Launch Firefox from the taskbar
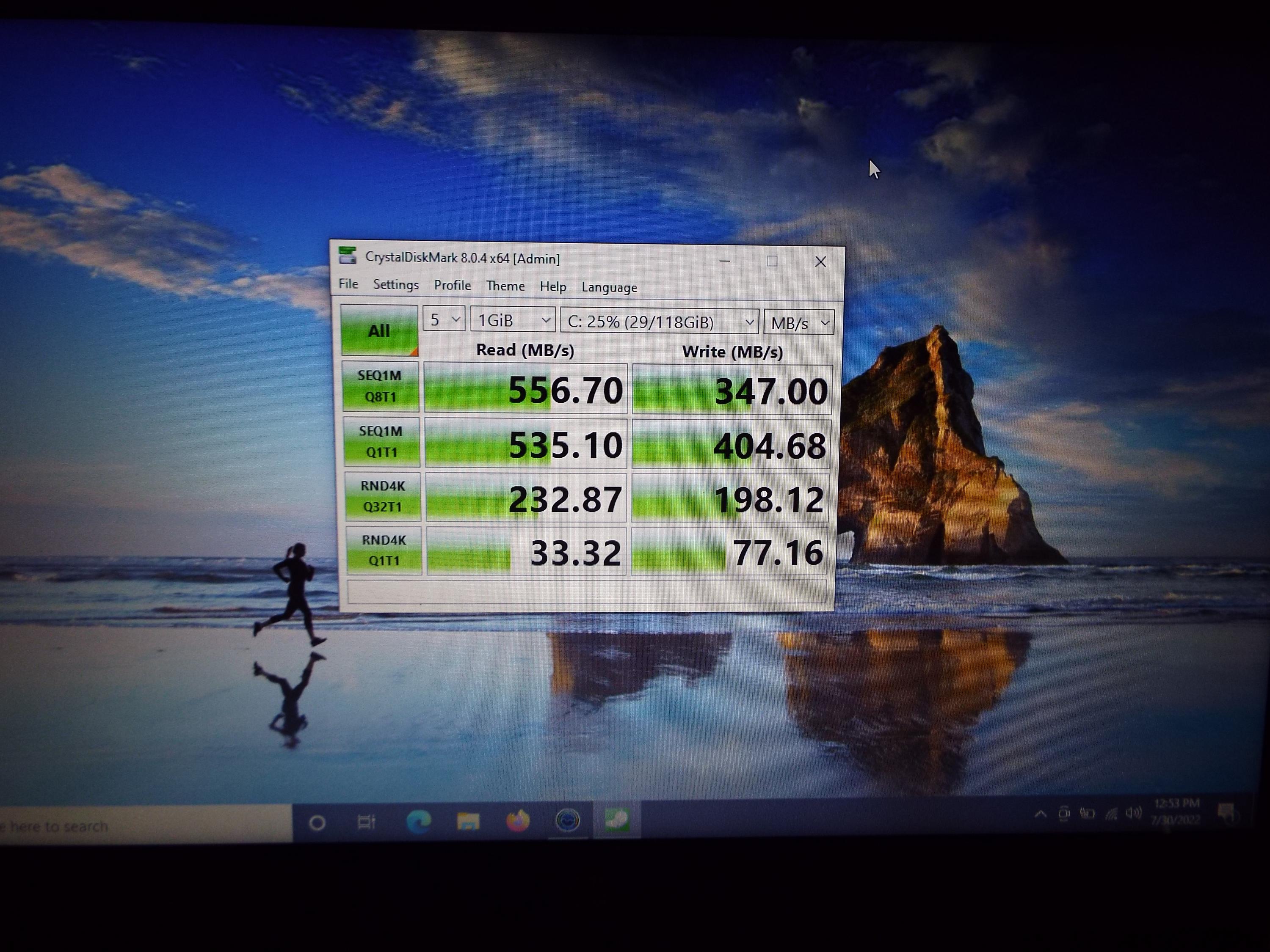 517,821
